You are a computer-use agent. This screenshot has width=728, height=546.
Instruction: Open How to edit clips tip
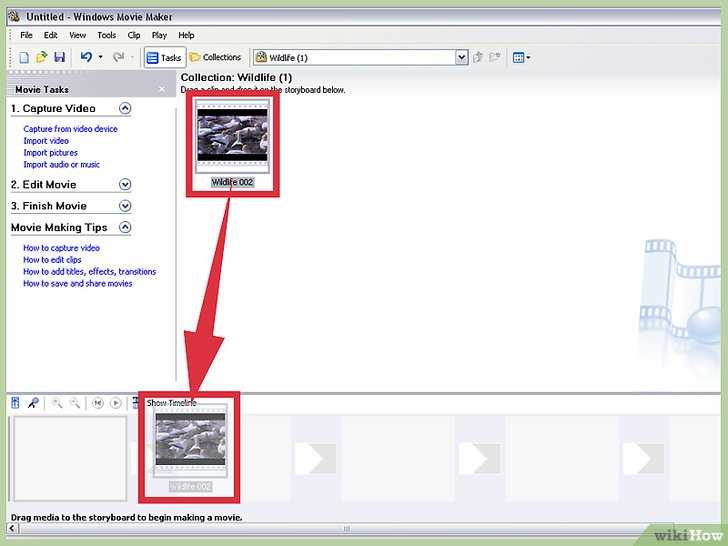(52, 260)
